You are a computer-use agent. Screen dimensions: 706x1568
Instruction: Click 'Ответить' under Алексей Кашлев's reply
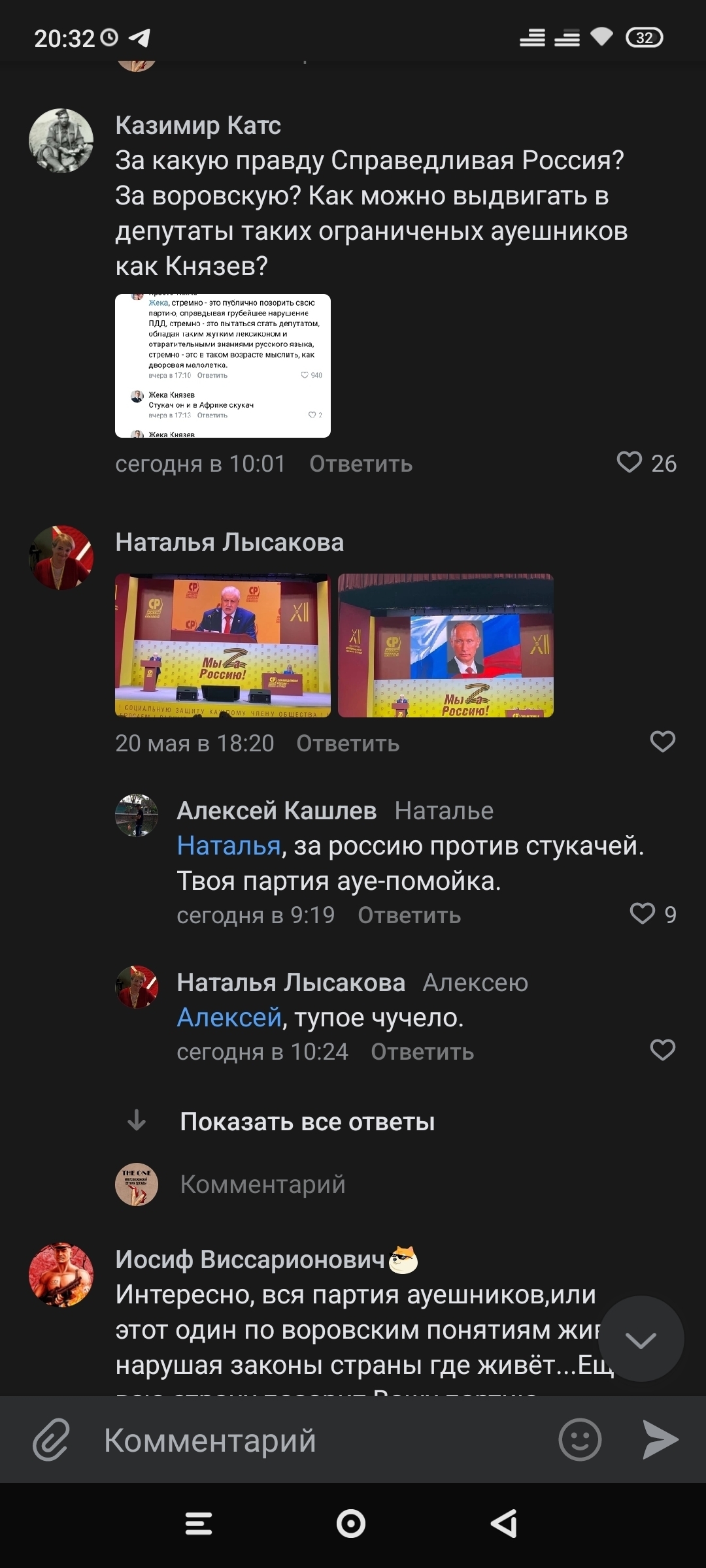click(409, 915)
